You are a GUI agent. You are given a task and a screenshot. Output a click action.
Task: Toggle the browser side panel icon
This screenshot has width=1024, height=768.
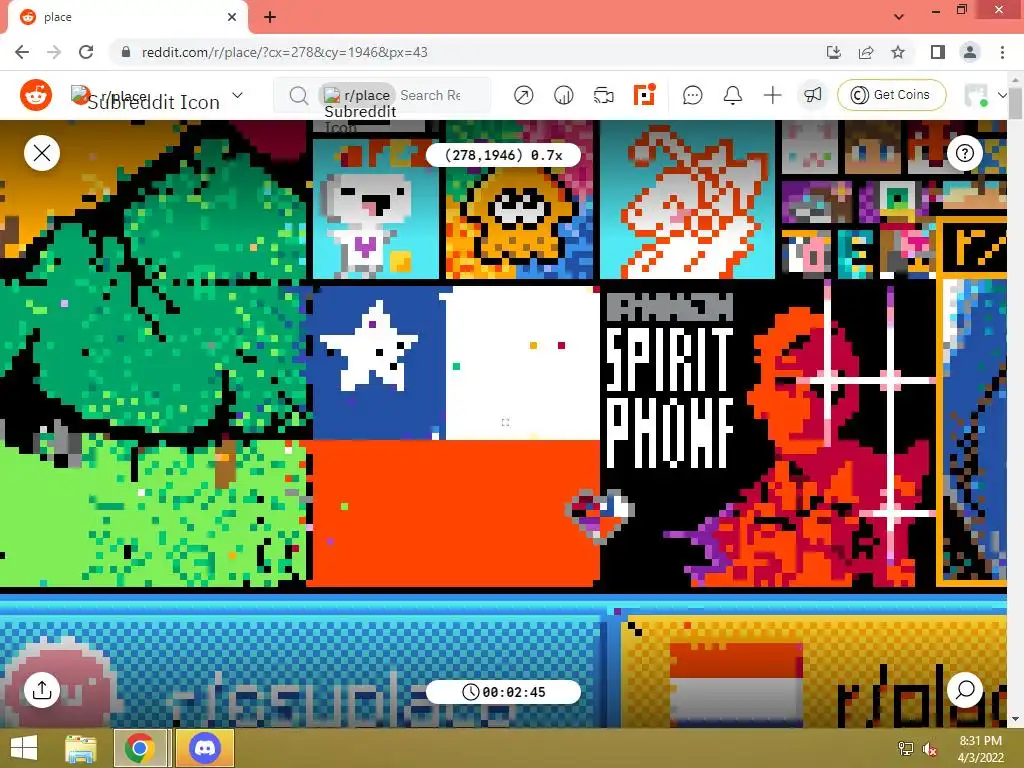pyautogui.click(x=938, y=52)
